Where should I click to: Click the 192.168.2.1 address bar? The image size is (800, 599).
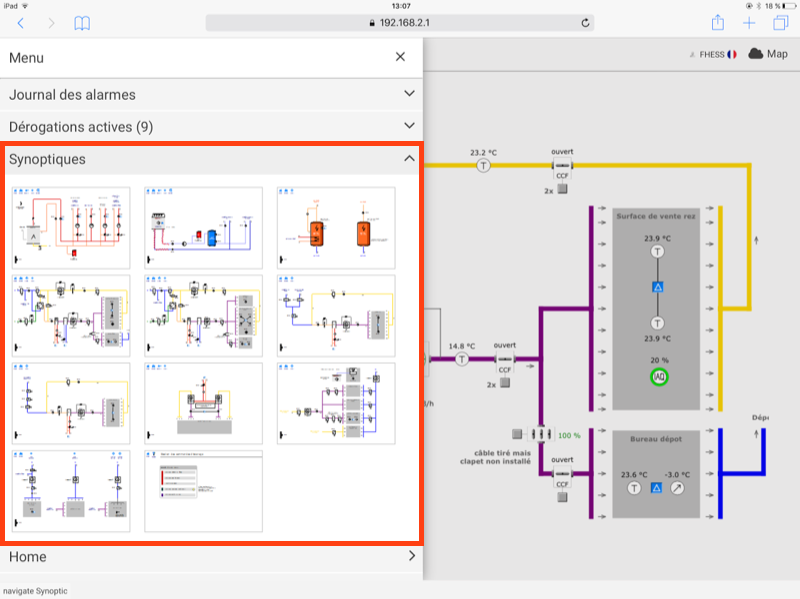pos(399,23)
